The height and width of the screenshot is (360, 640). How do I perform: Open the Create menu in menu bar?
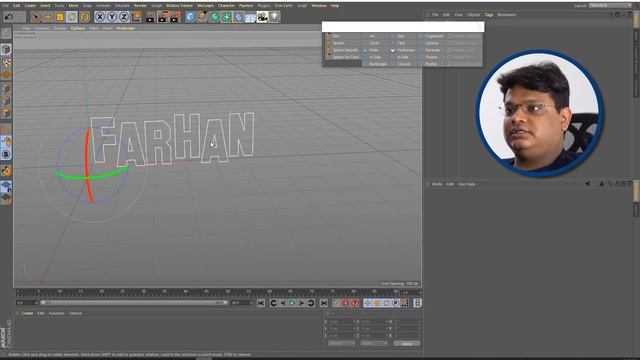[x=30, y=6]
